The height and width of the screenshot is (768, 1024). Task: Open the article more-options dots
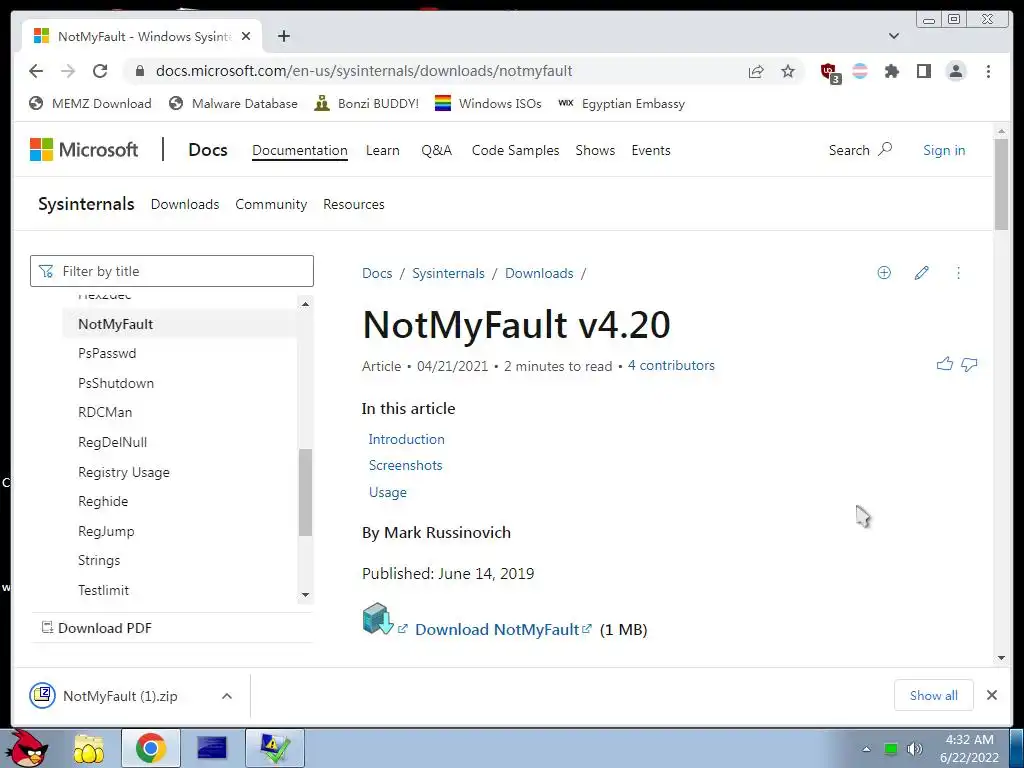click(x=958, y=273)
